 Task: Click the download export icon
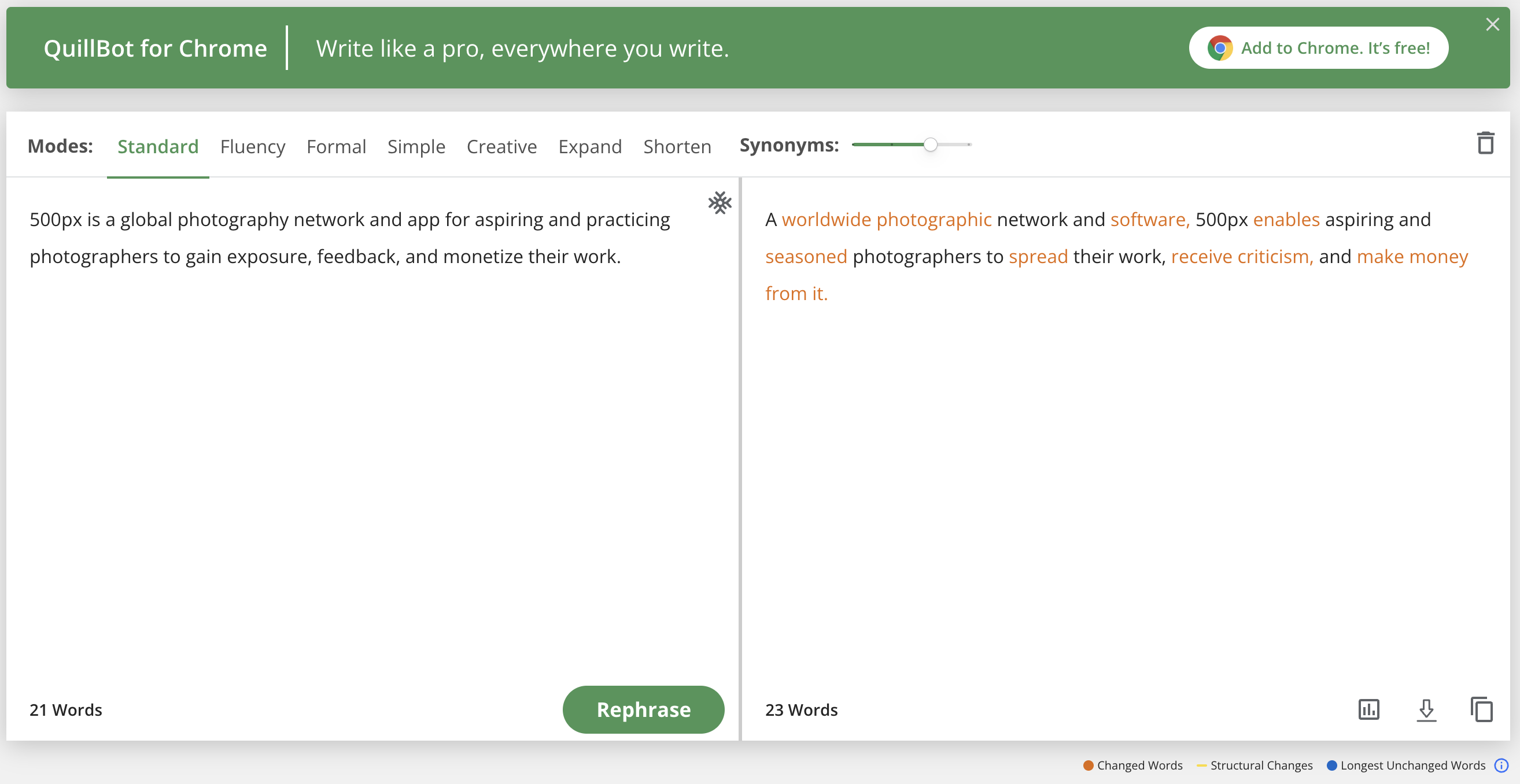pyautogui.click(x=1426, y=709)
